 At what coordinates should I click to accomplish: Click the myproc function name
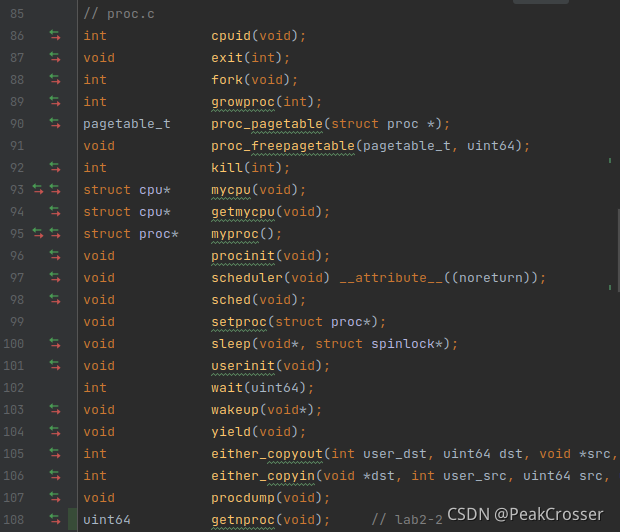coord(235,234)
